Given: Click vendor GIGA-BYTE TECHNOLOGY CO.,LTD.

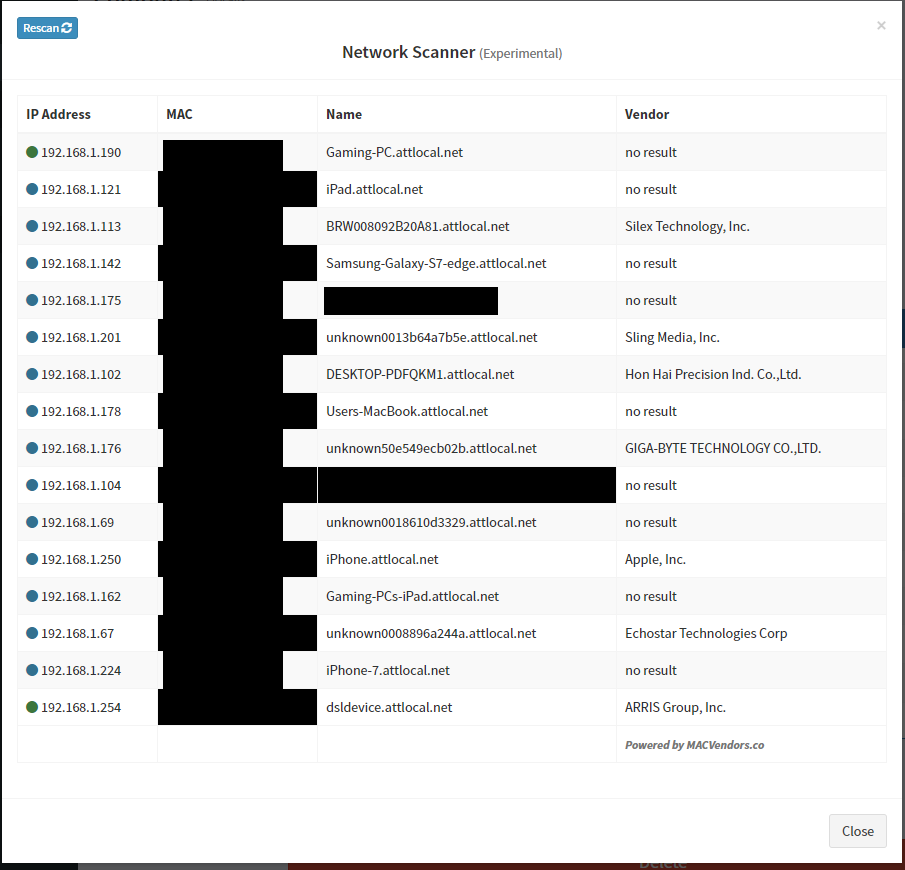Looking at the screenshot, I should (723, 448).
